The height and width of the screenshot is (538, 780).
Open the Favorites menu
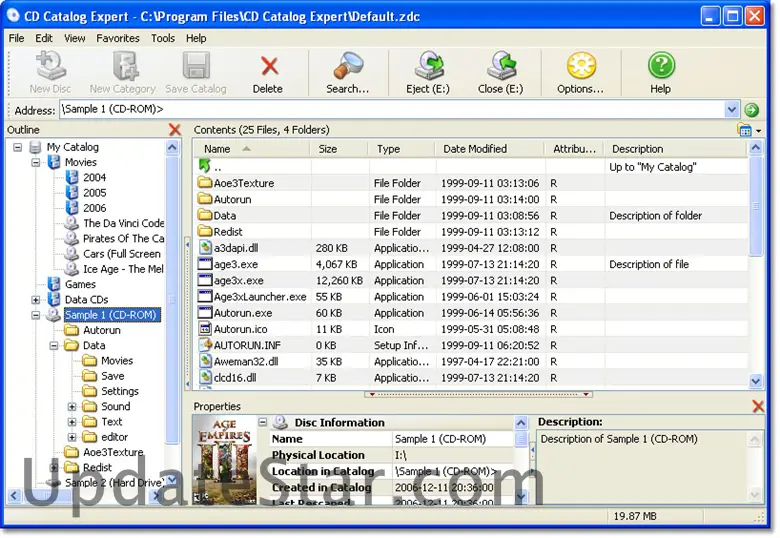(118, 38)
